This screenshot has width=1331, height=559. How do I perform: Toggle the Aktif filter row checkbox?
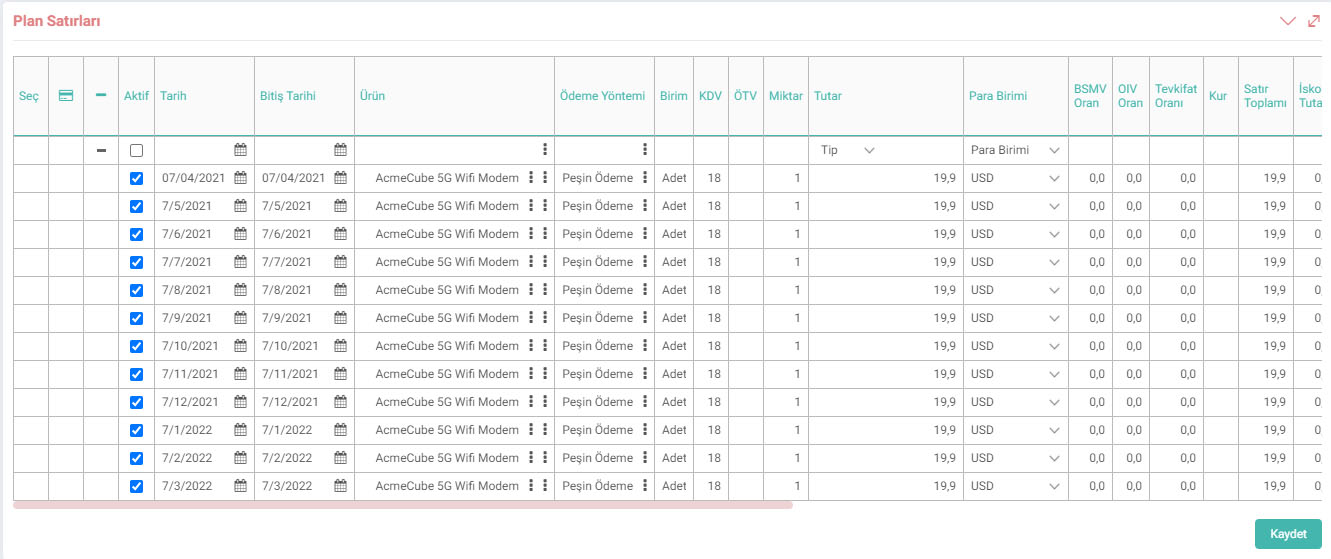click(136, 150)
